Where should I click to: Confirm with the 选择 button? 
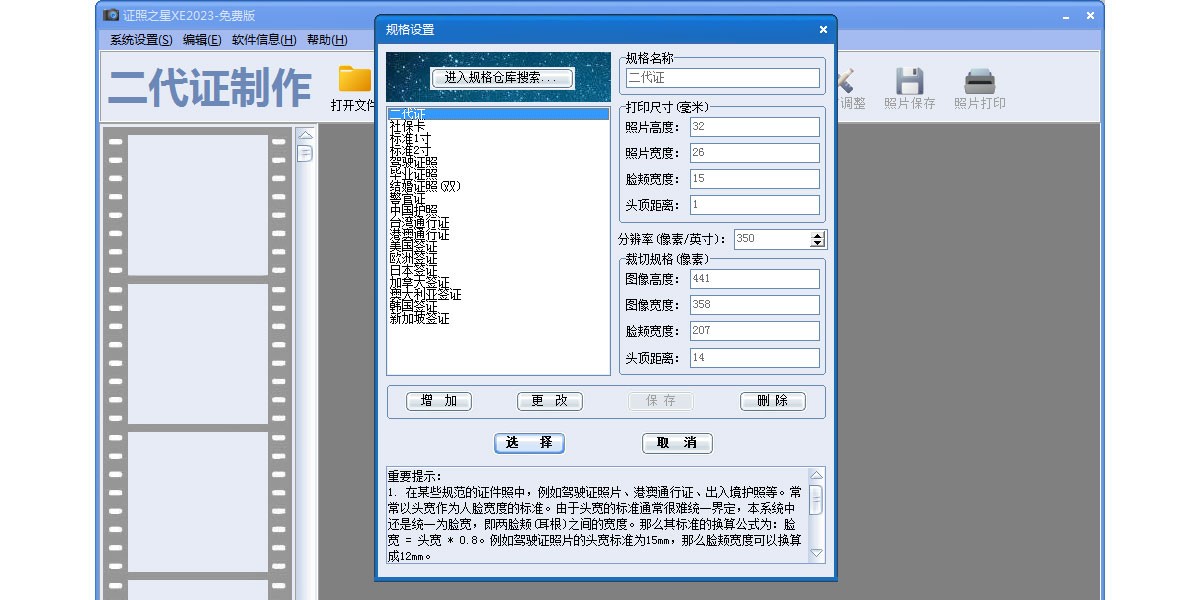[x=529, y=443]
